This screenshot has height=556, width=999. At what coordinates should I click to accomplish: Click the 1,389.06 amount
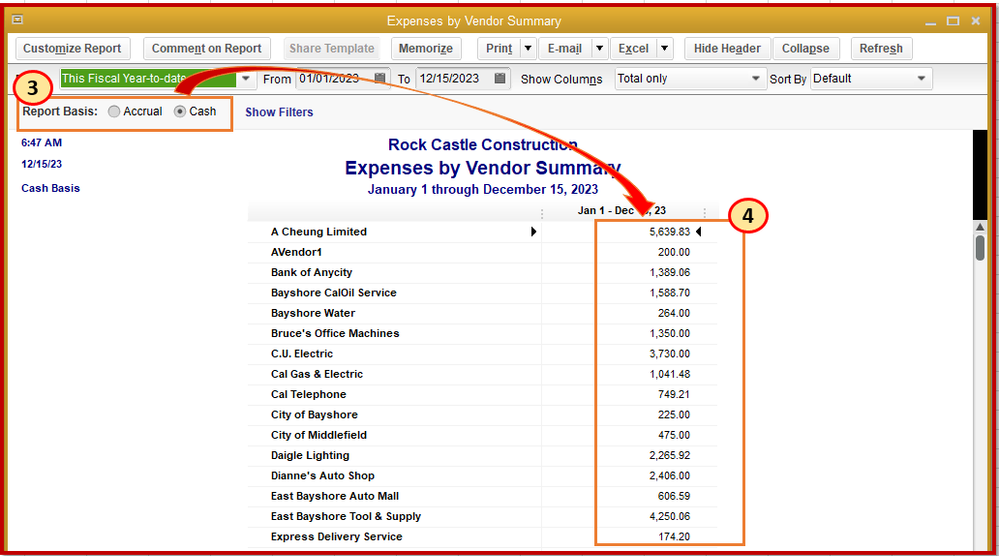670,273
